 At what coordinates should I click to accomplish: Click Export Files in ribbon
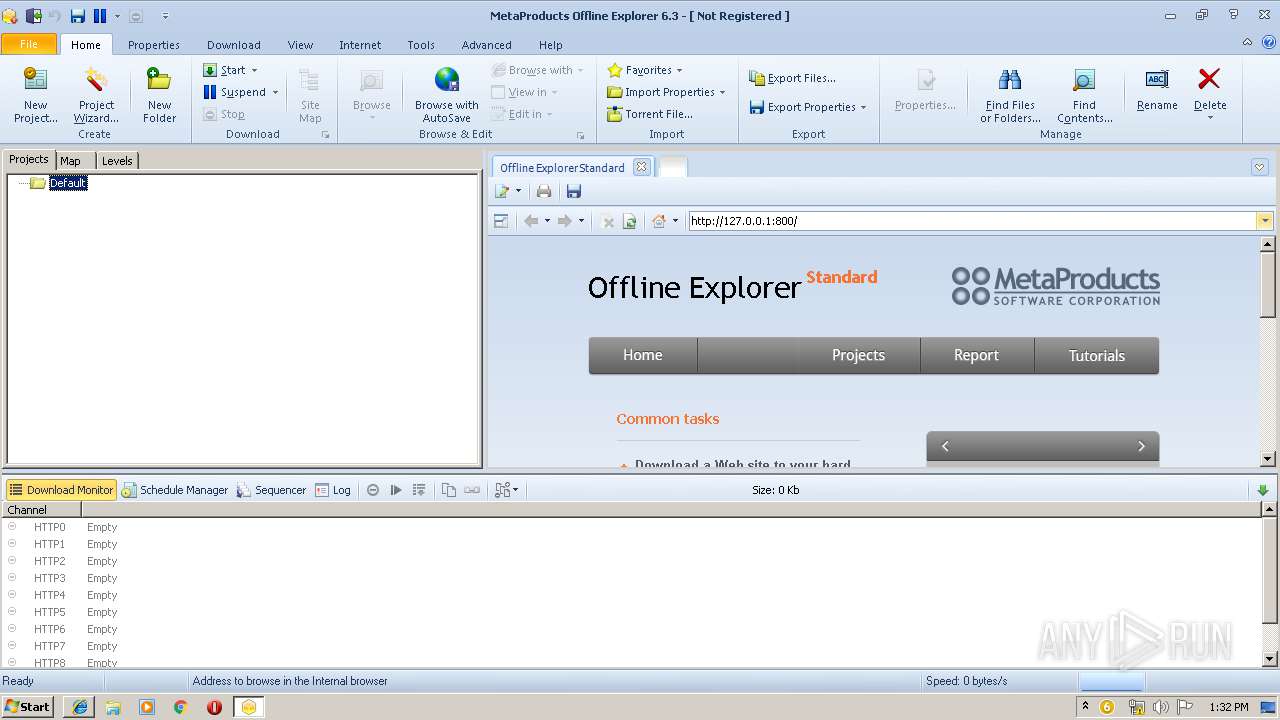coord(792,78)
